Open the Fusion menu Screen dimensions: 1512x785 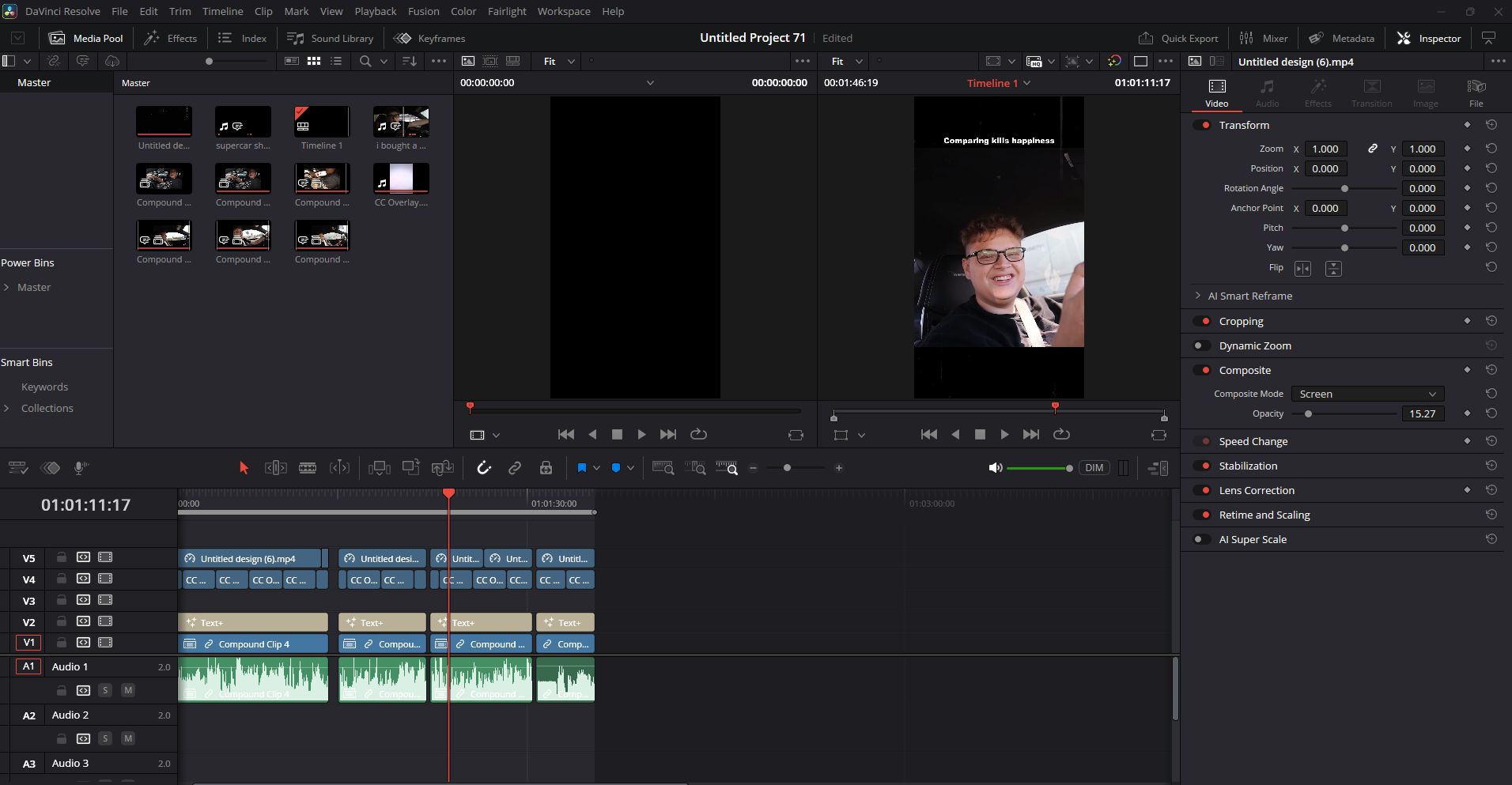(423, 11)
